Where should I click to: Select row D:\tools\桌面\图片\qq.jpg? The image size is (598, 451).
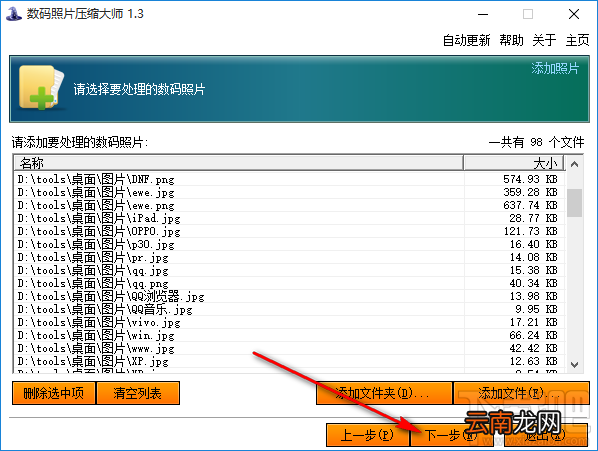click(289, 270)
